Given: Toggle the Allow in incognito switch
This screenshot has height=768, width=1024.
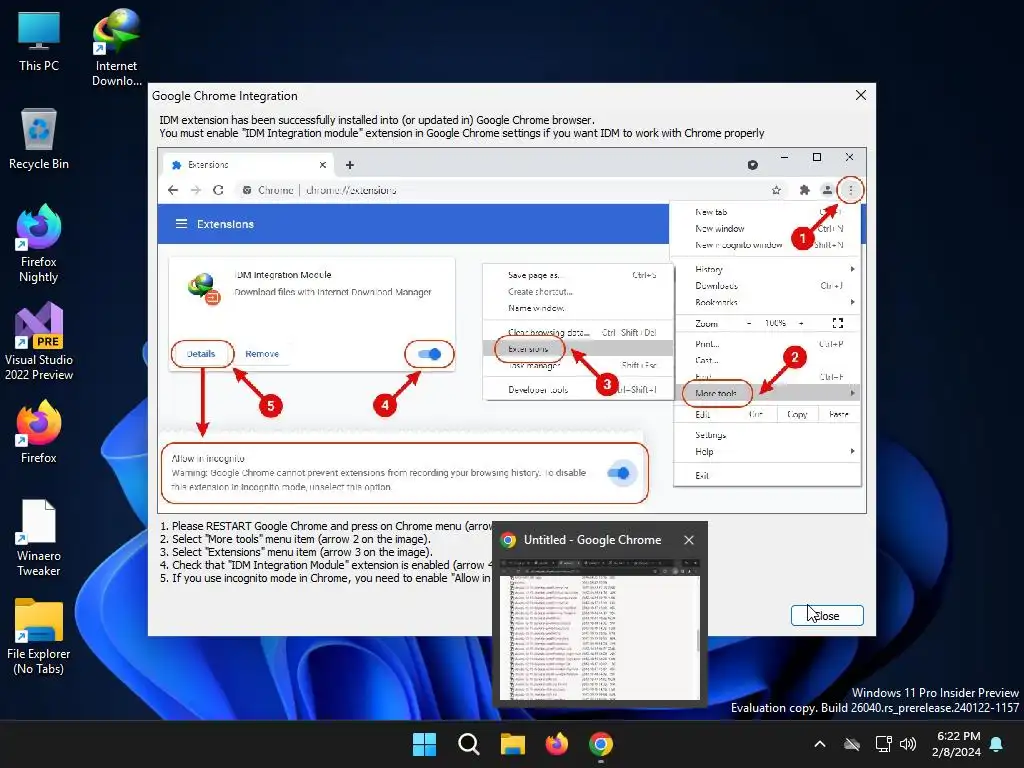Looking at the screenshot, I should (x=618, y=473).
